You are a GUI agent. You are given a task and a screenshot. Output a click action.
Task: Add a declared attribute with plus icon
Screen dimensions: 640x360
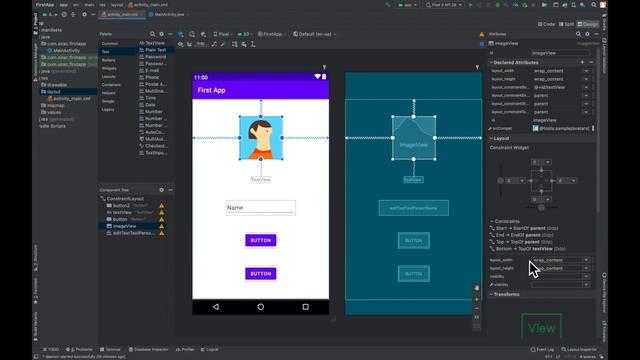(x=582, y=62)
